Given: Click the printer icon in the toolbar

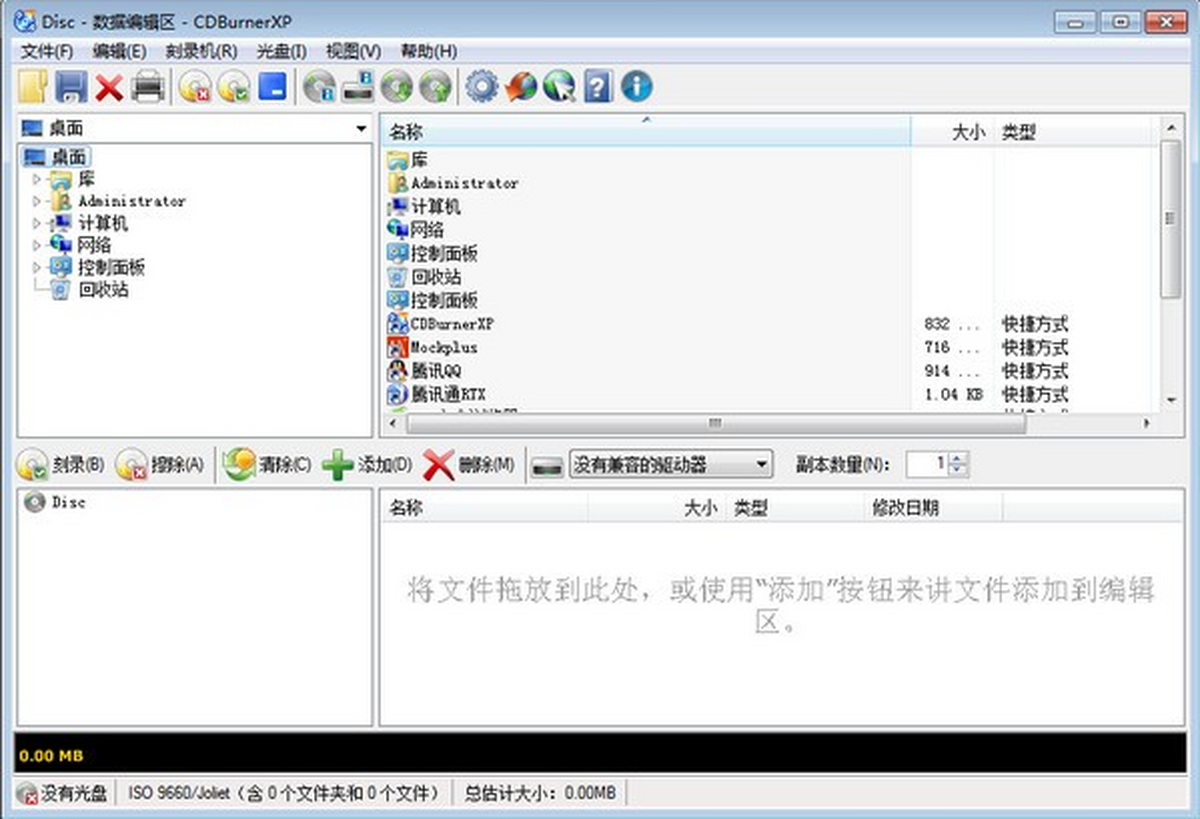Looking at the screenshot, I should tap(146, 86).
